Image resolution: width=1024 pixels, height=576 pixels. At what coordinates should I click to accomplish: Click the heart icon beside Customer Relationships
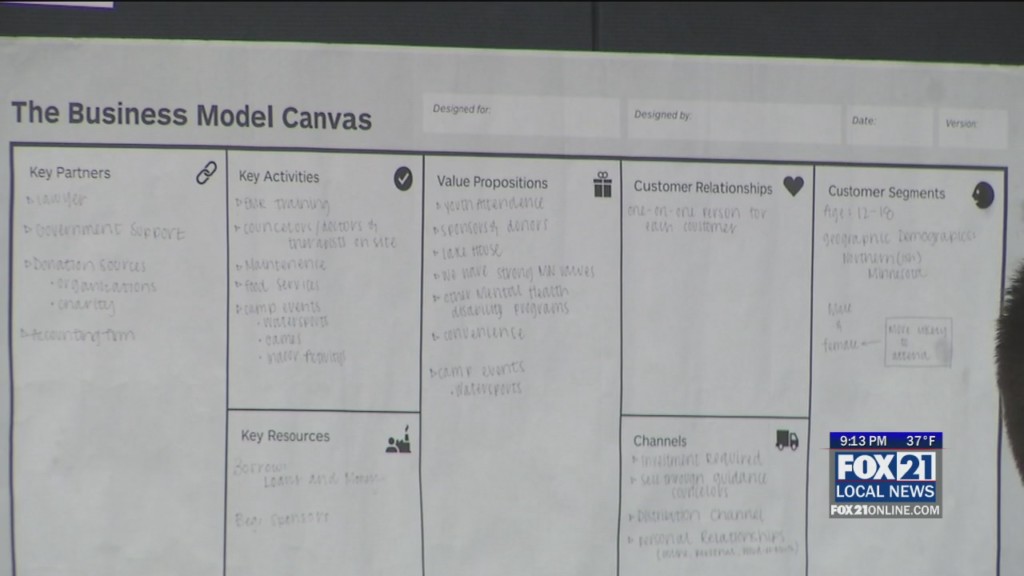tap(793, 186)
